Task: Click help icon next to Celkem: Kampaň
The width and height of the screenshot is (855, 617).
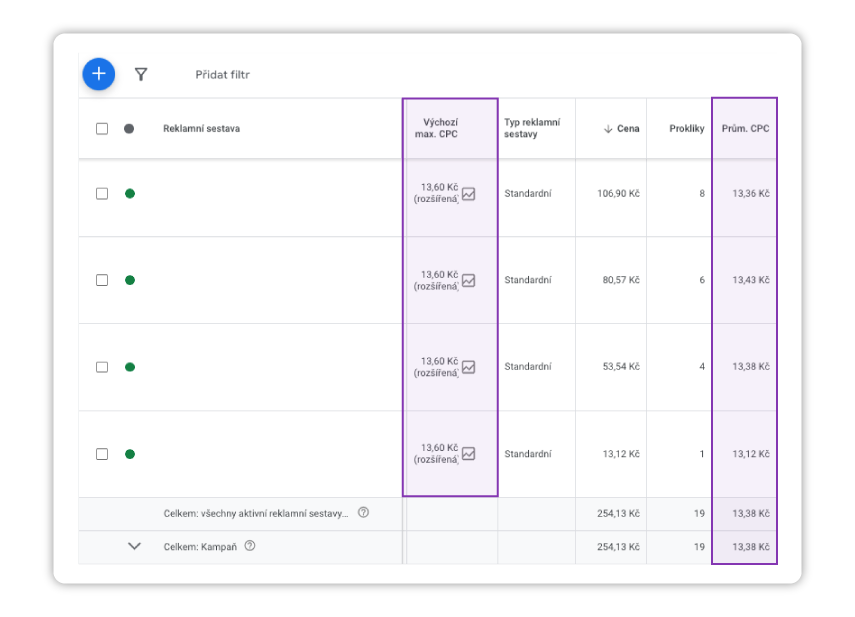Action: click(250, 546)
